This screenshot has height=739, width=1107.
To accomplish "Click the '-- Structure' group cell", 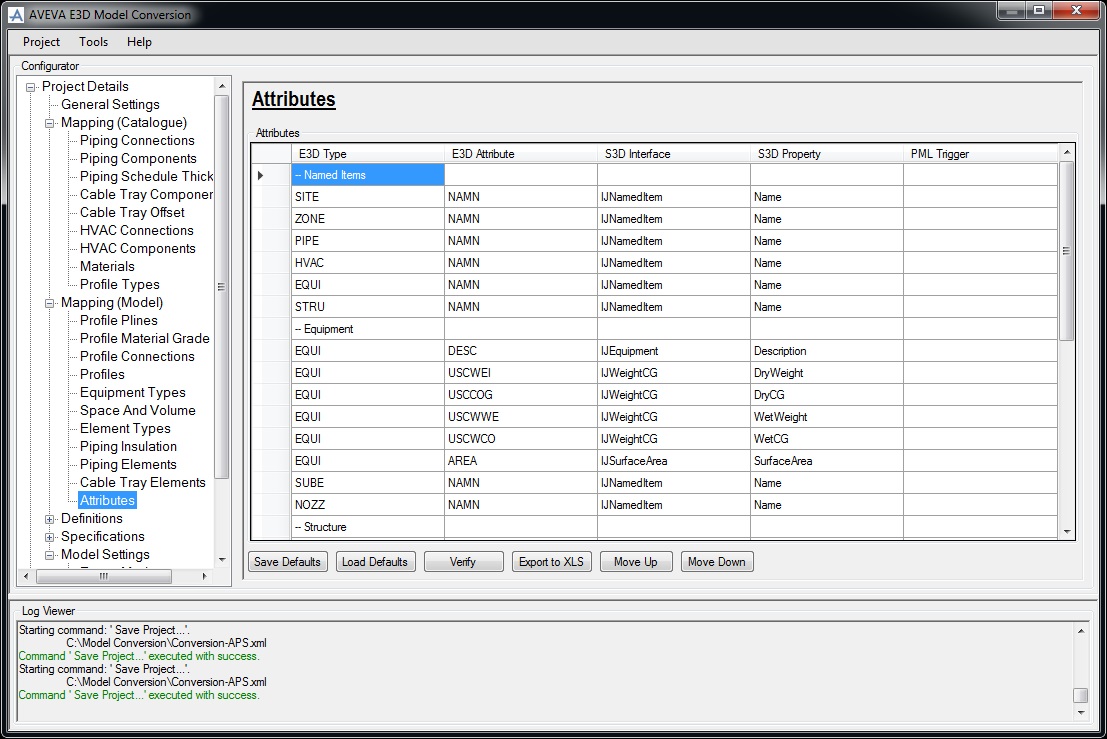I will (x=368, y=527).
